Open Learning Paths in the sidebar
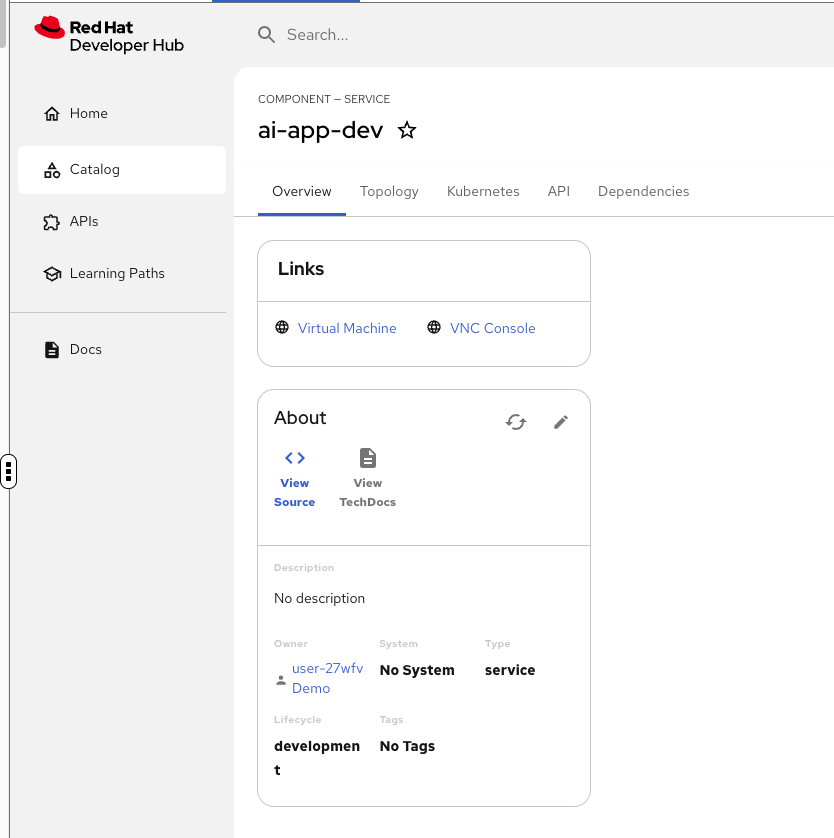Screen dimensions: 834x838 click(x=117, y=274)
